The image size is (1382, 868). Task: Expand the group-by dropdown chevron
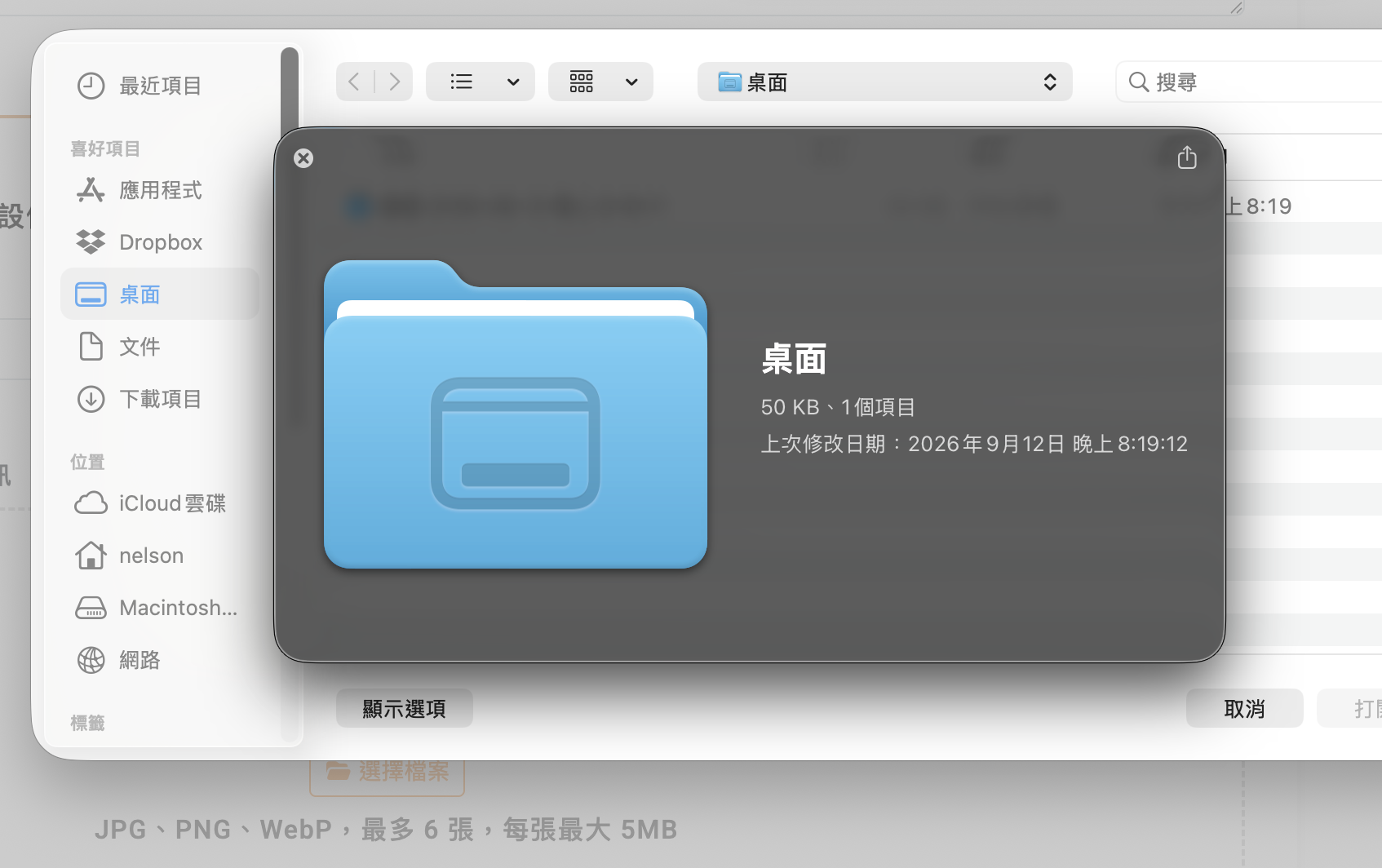631,82
